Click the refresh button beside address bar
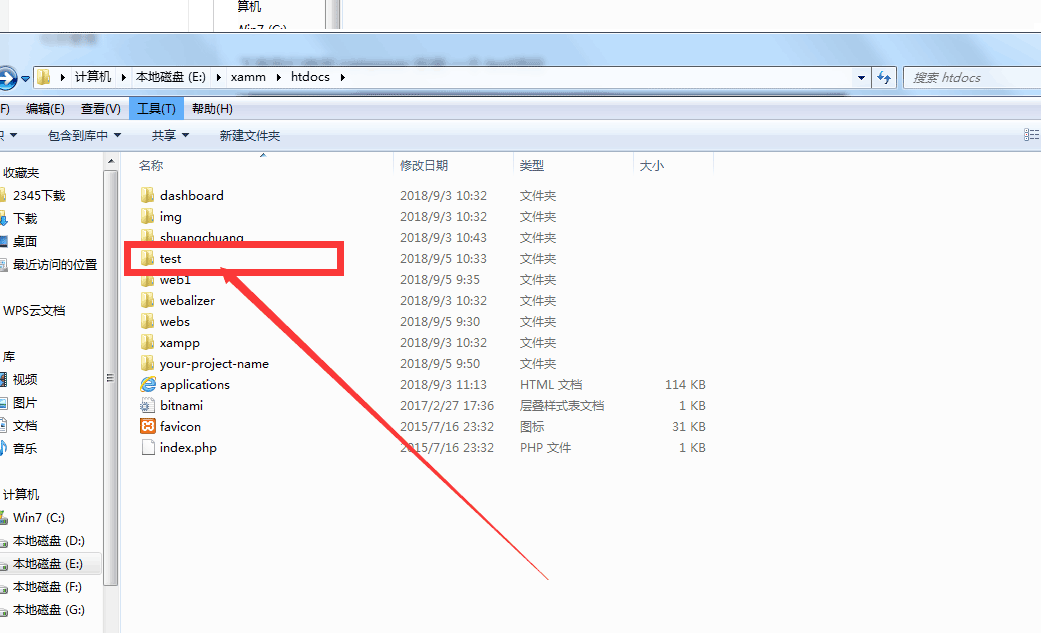 (x=884, y=77)
